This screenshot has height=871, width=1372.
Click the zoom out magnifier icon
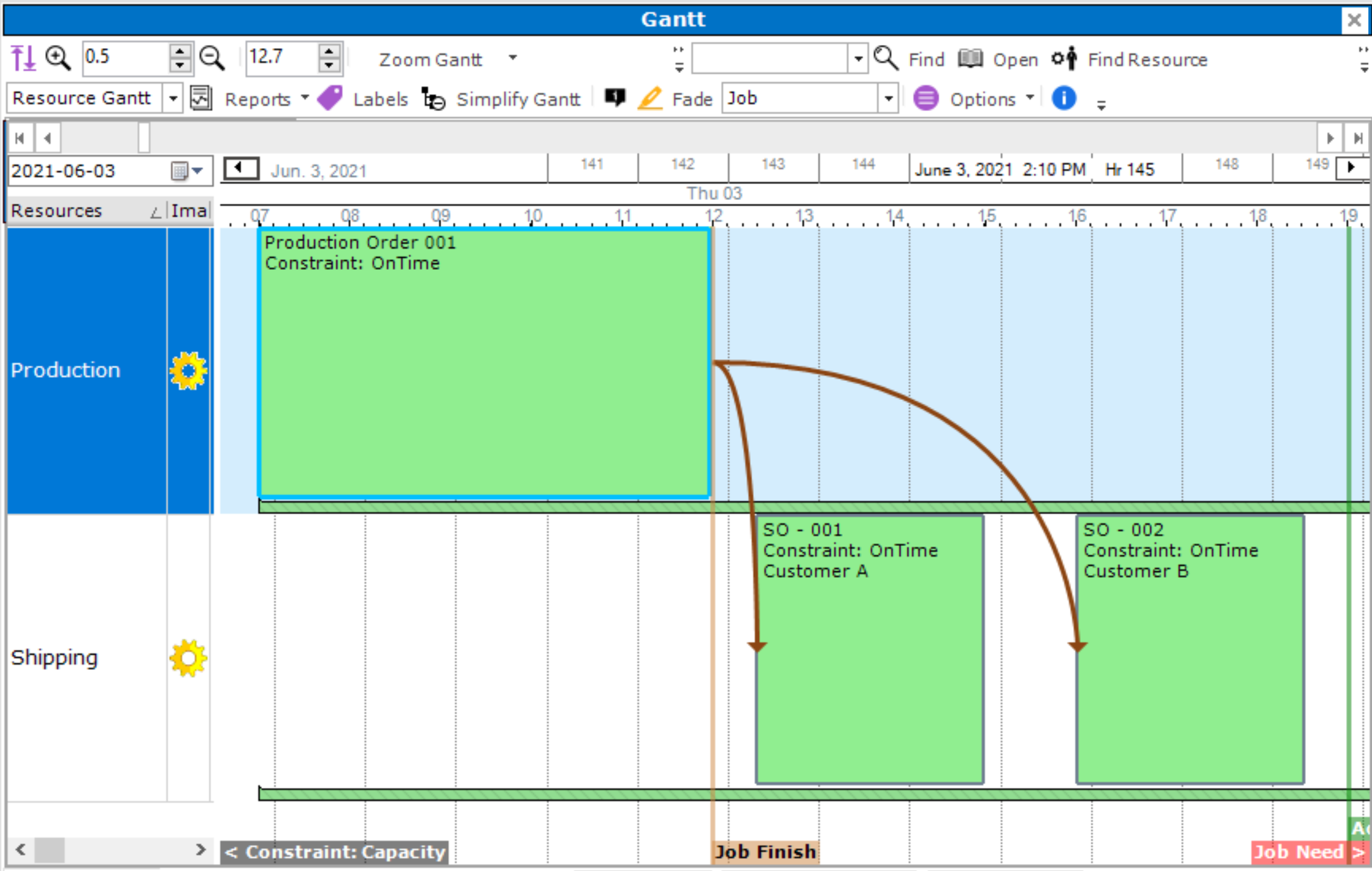point(212,58)
